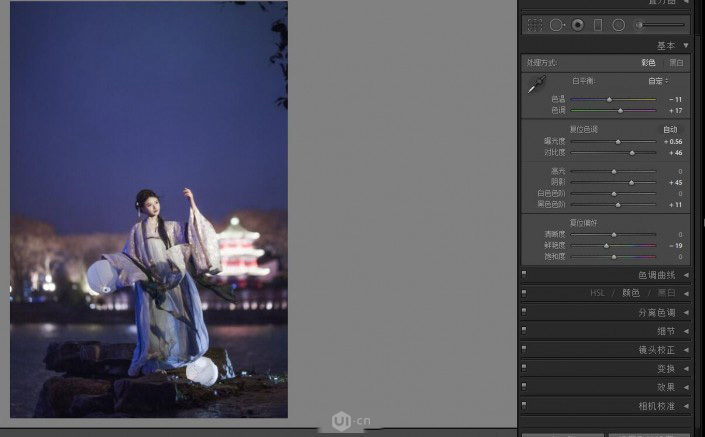Click the 曝光度 exposure slider handle
This screenshot has width=705, height=437.
coord(618,142)
